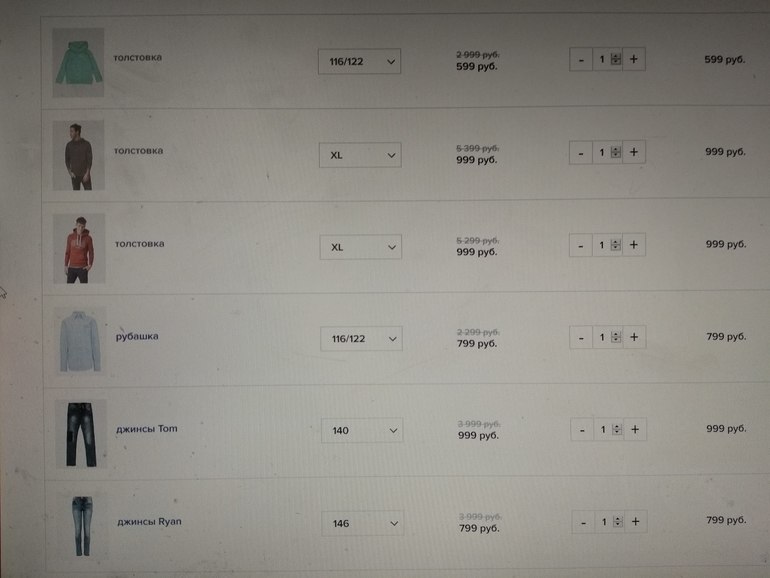Click plus button for джинсы Ryan
Viewport: 770px width, 578px height.
(634, 522)
